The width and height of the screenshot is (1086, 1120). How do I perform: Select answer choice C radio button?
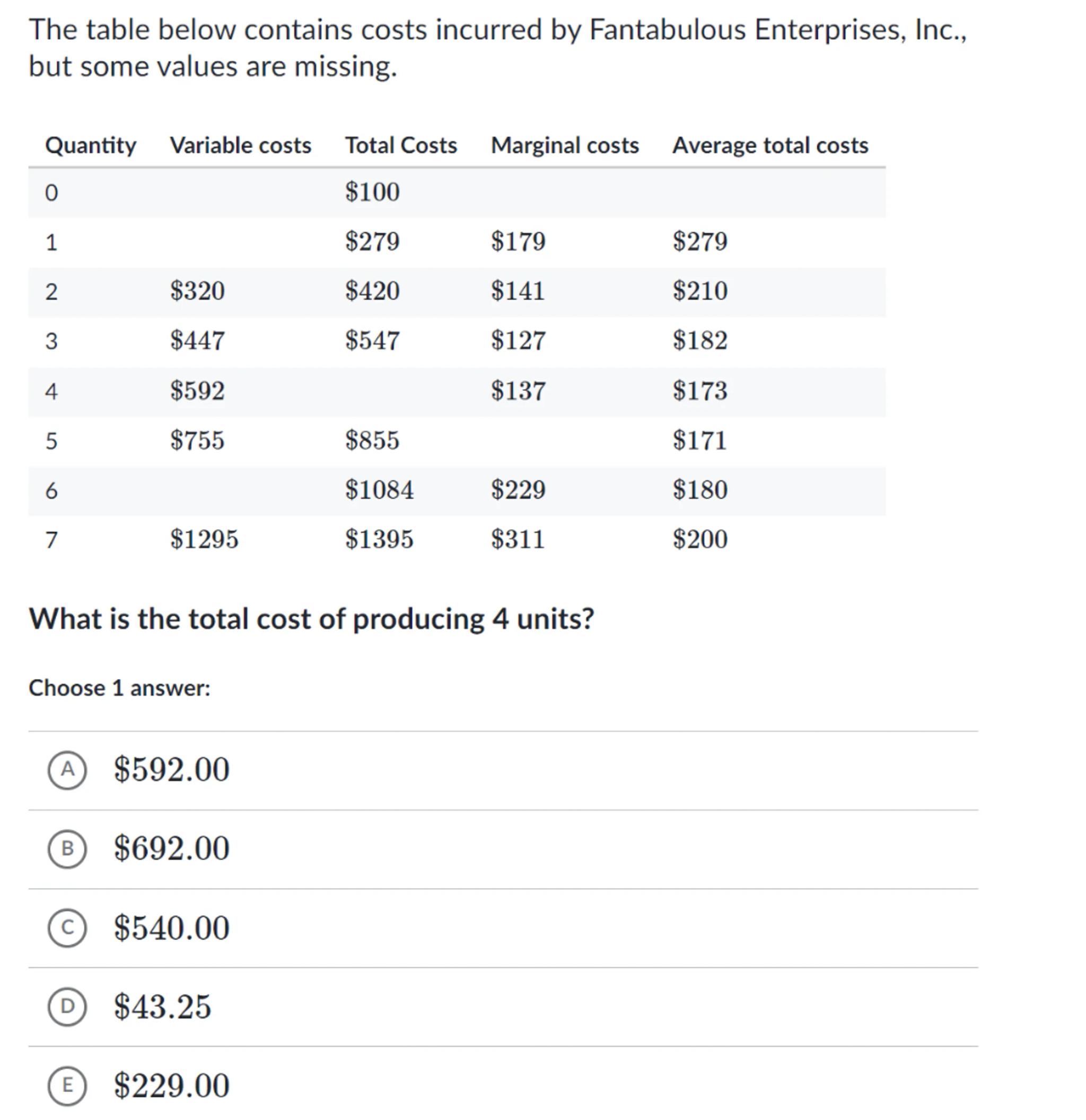click(67, 927)
